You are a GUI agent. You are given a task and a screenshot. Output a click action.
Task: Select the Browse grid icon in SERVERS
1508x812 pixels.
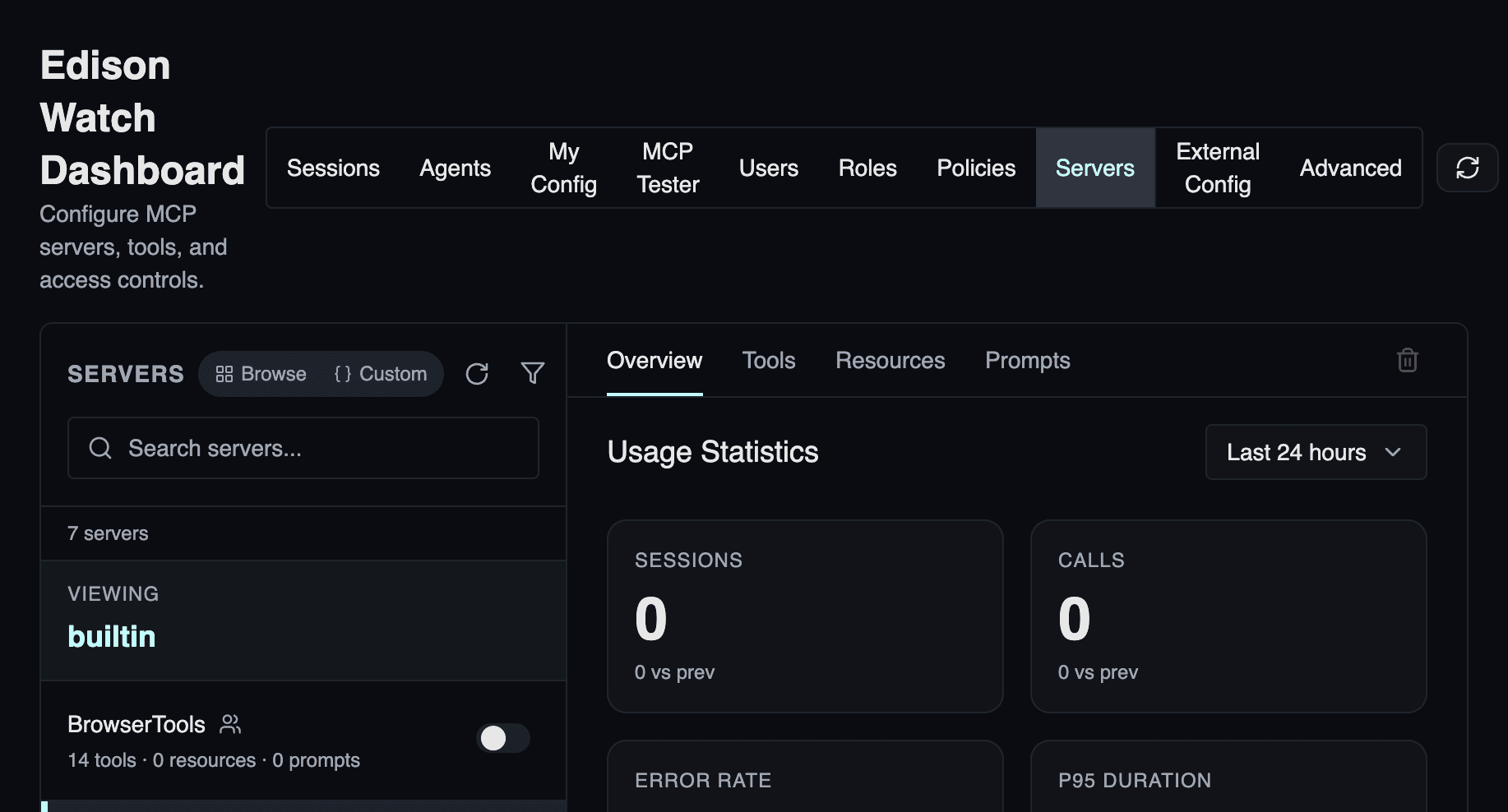pyautogui.click(x=224, y=373)
